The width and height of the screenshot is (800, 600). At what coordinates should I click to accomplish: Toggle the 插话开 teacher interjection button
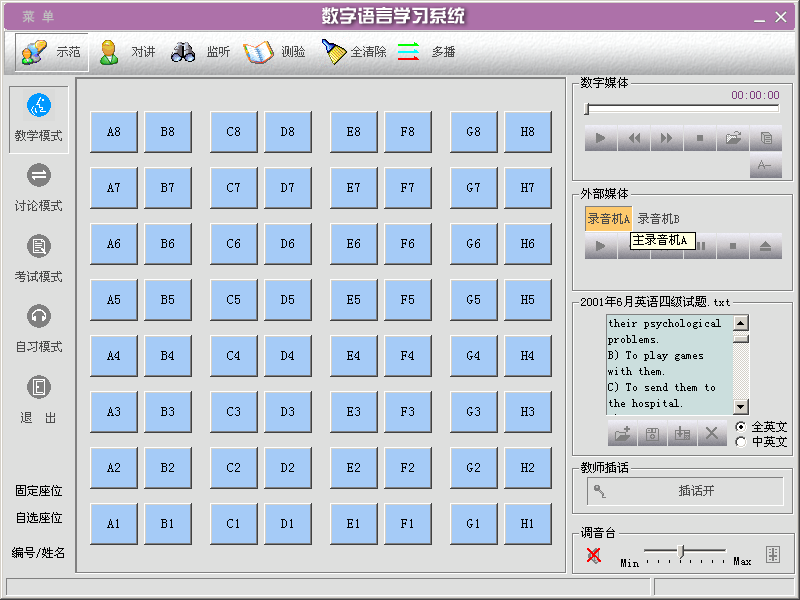click(685, 491)
